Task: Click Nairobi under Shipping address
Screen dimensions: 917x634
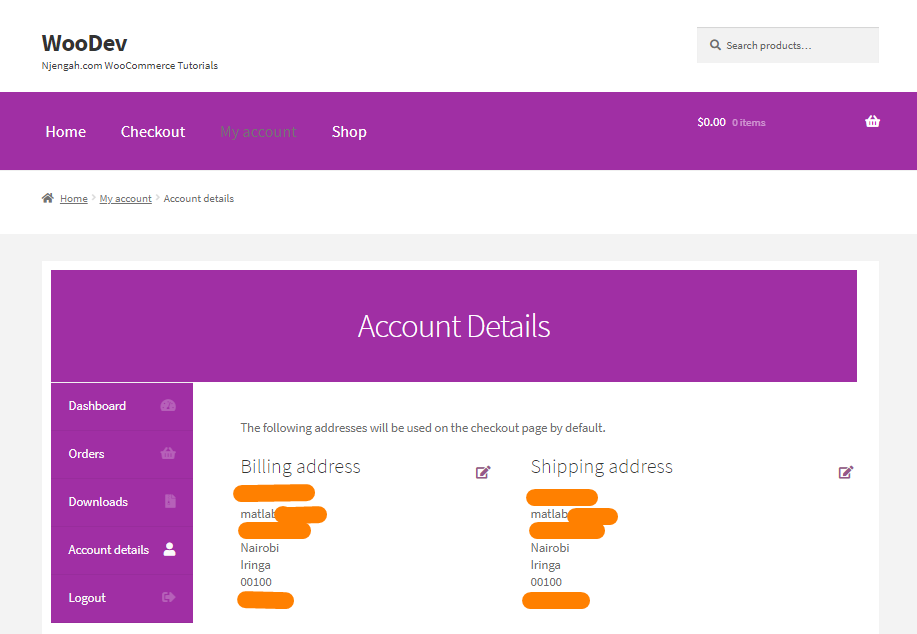Action: (x=550, y=548)
